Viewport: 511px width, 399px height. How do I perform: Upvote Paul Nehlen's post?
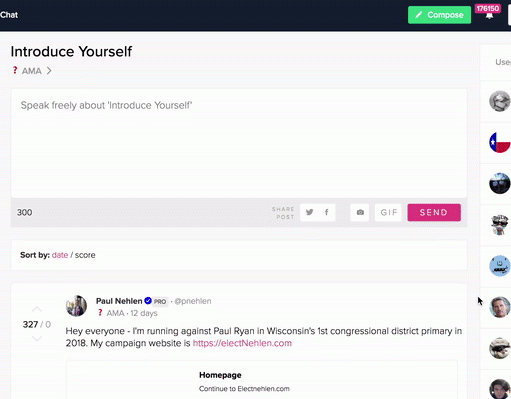(x=37, y=310)
